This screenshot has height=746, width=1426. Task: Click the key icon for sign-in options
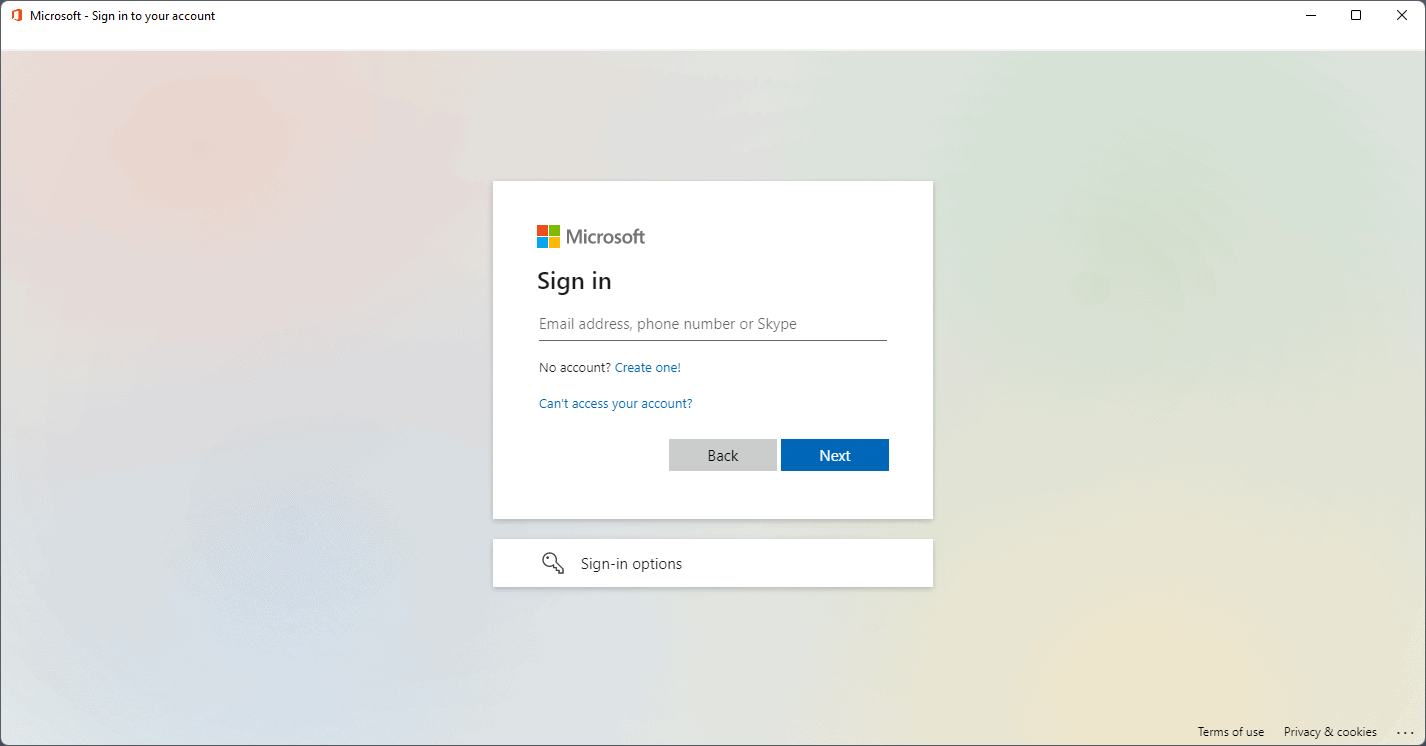pos(553,563)
